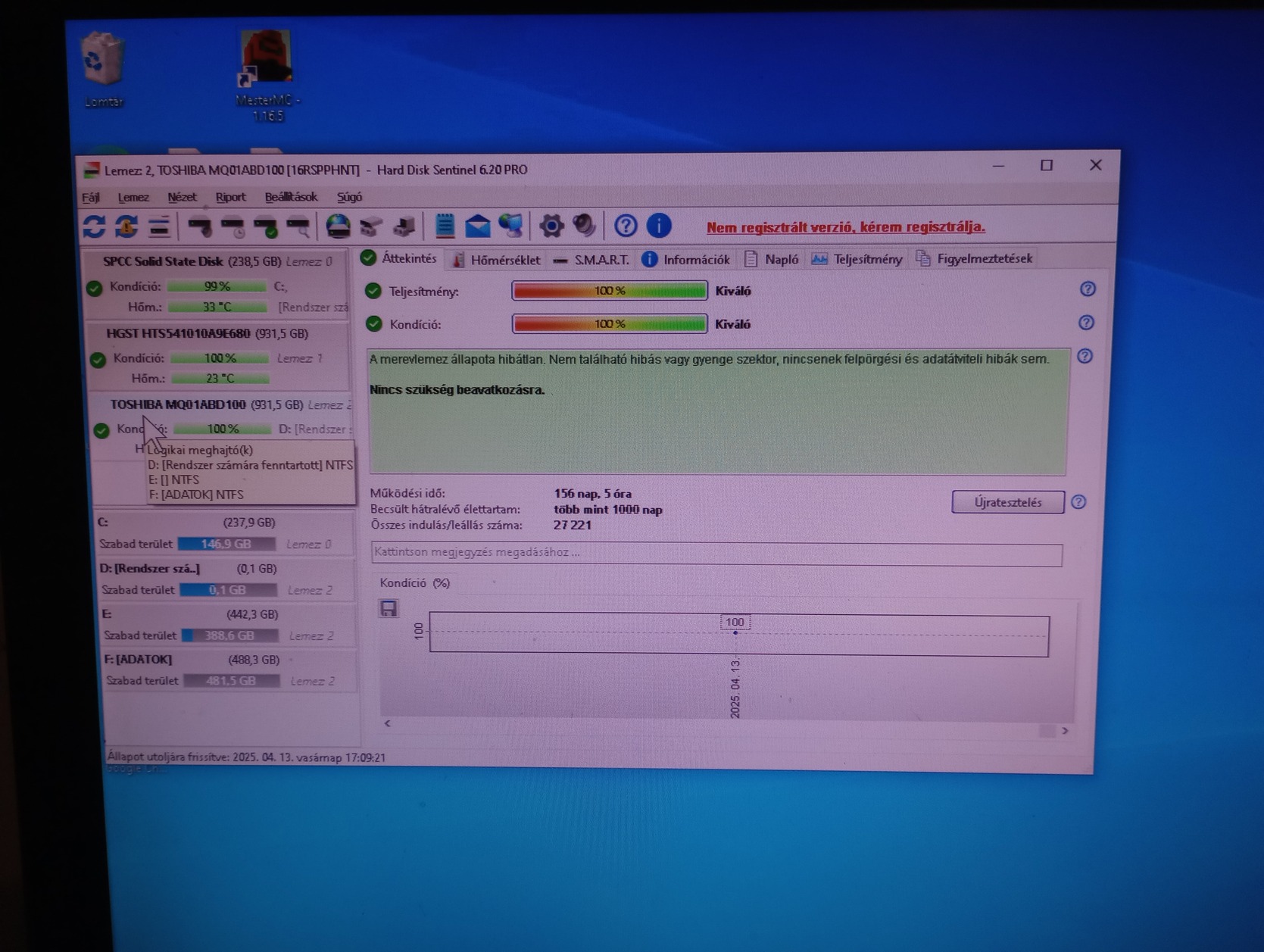
Task: Click the '156 nap, 5 óra' value
Action: pyautogui.click(x=593, y=494)
